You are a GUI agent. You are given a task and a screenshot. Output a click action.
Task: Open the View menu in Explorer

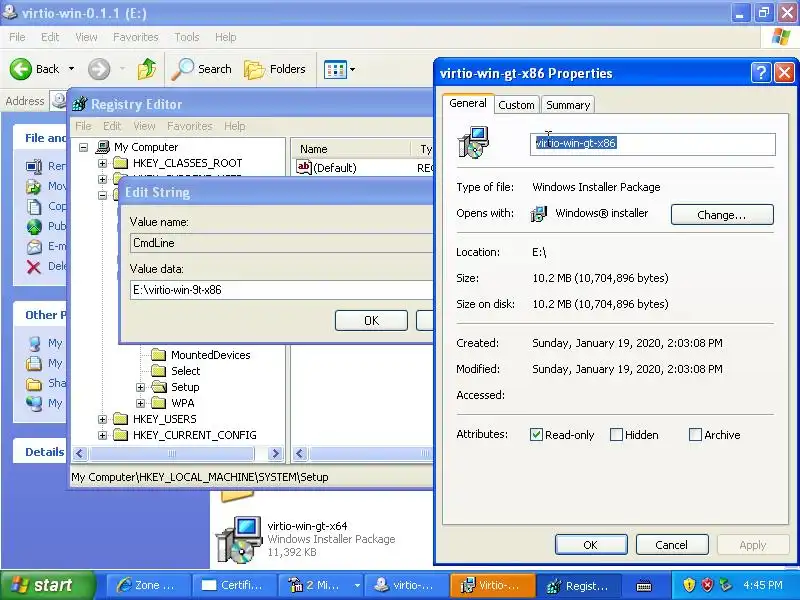(x=86, y=37)
